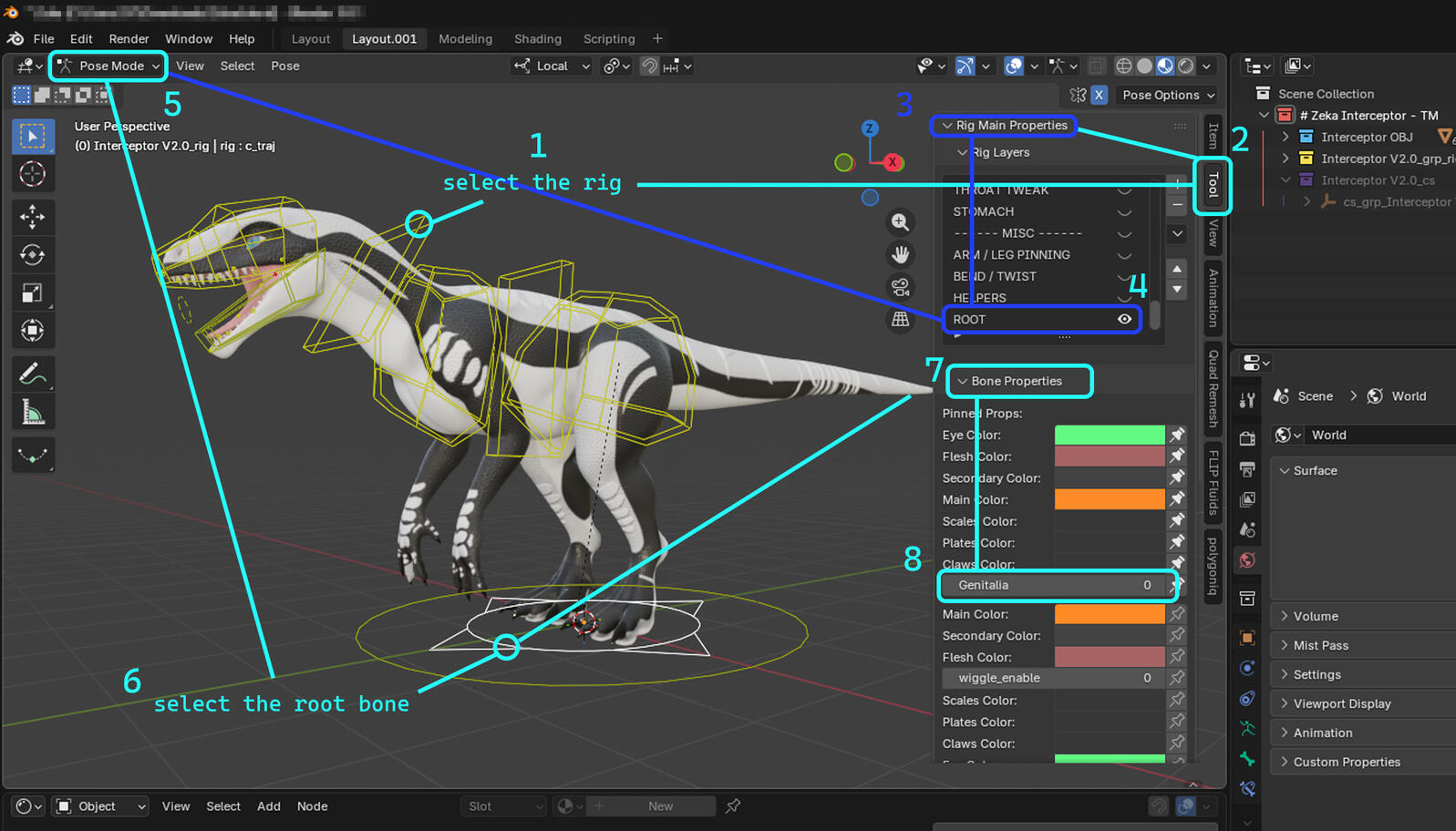Activate the Move tool
Viewport: 1456px width, 831px height.
(33, 217)
